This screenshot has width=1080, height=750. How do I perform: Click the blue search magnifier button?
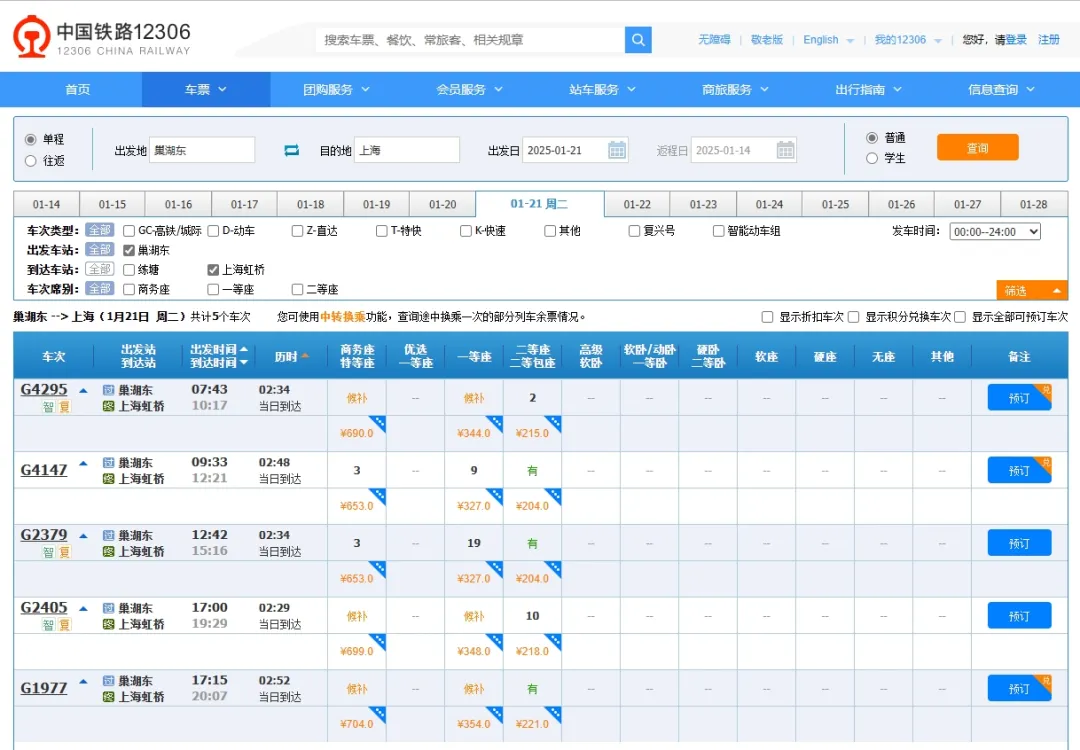[x=638, y=40]
